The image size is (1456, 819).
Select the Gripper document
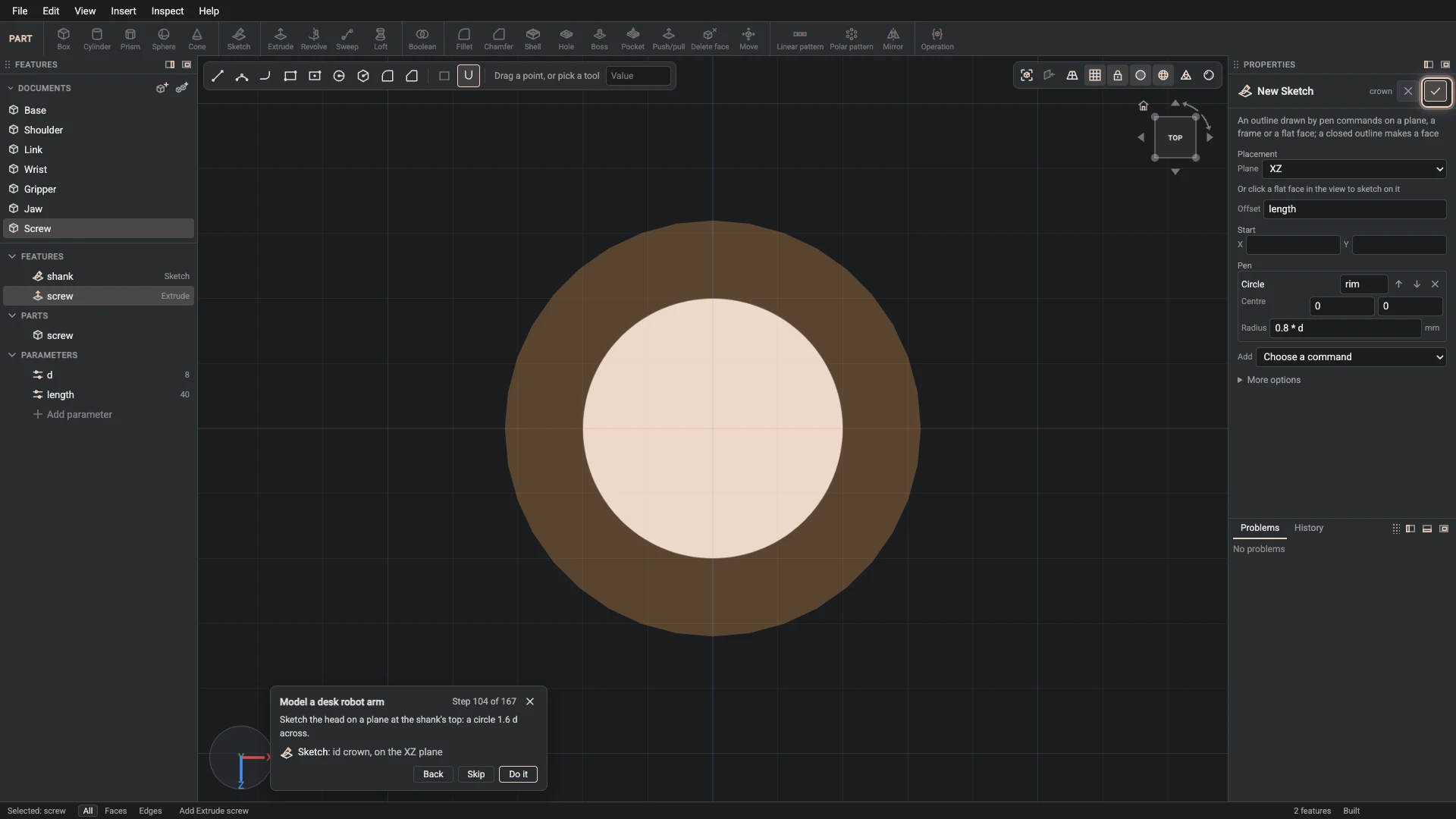click(99, 189)
